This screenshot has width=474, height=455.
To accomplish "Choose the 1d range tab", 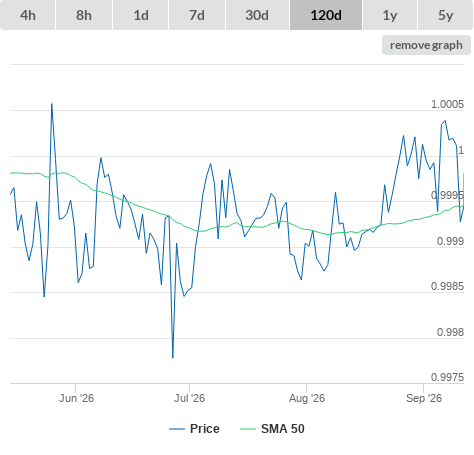I will click(x=141, y=15).
